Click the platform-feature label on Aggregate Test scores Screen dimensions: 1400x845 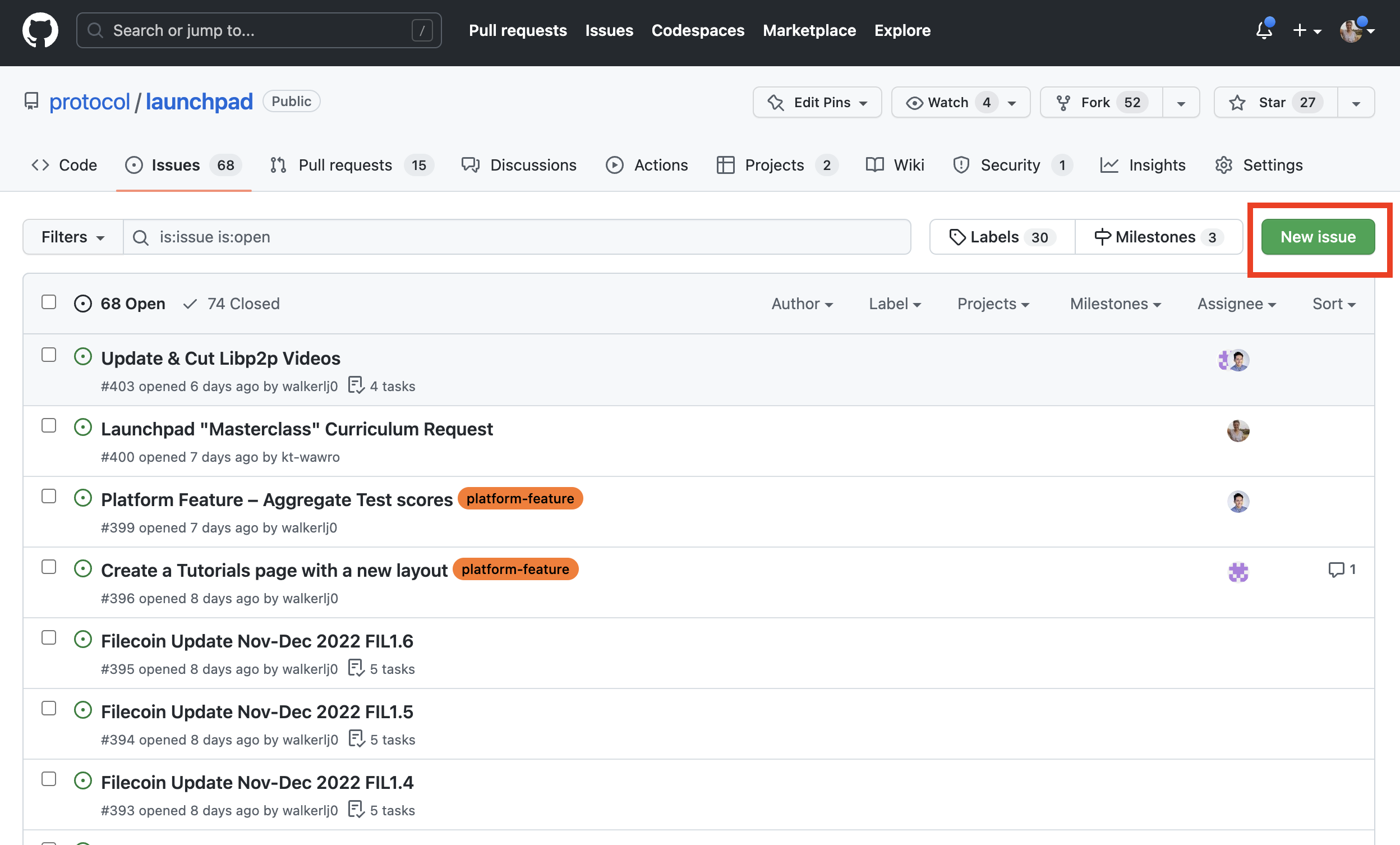click(520, 498)
